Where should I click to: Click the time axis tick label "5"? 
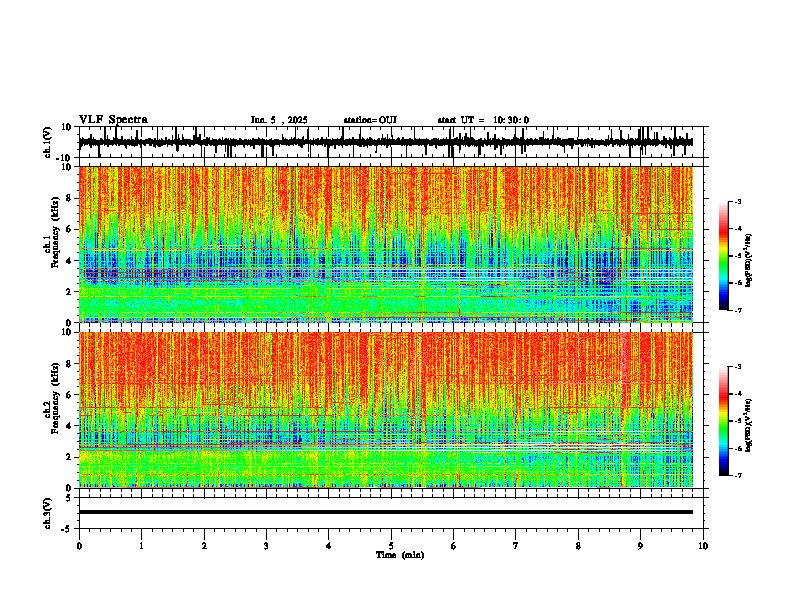[x=391, y=546]
